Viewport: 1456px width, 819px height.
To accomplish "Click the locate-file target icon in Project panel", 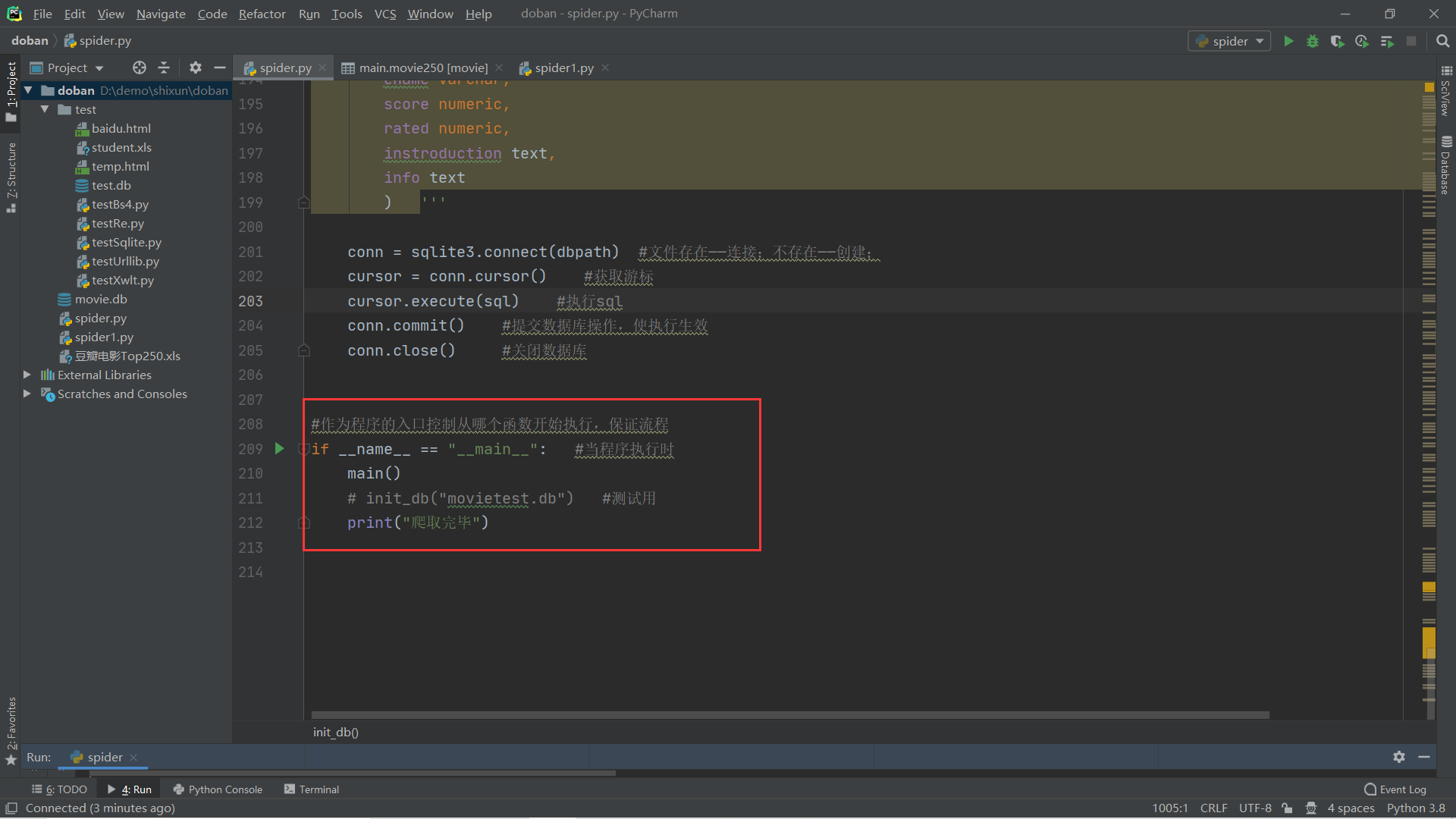I will point(139,67).
